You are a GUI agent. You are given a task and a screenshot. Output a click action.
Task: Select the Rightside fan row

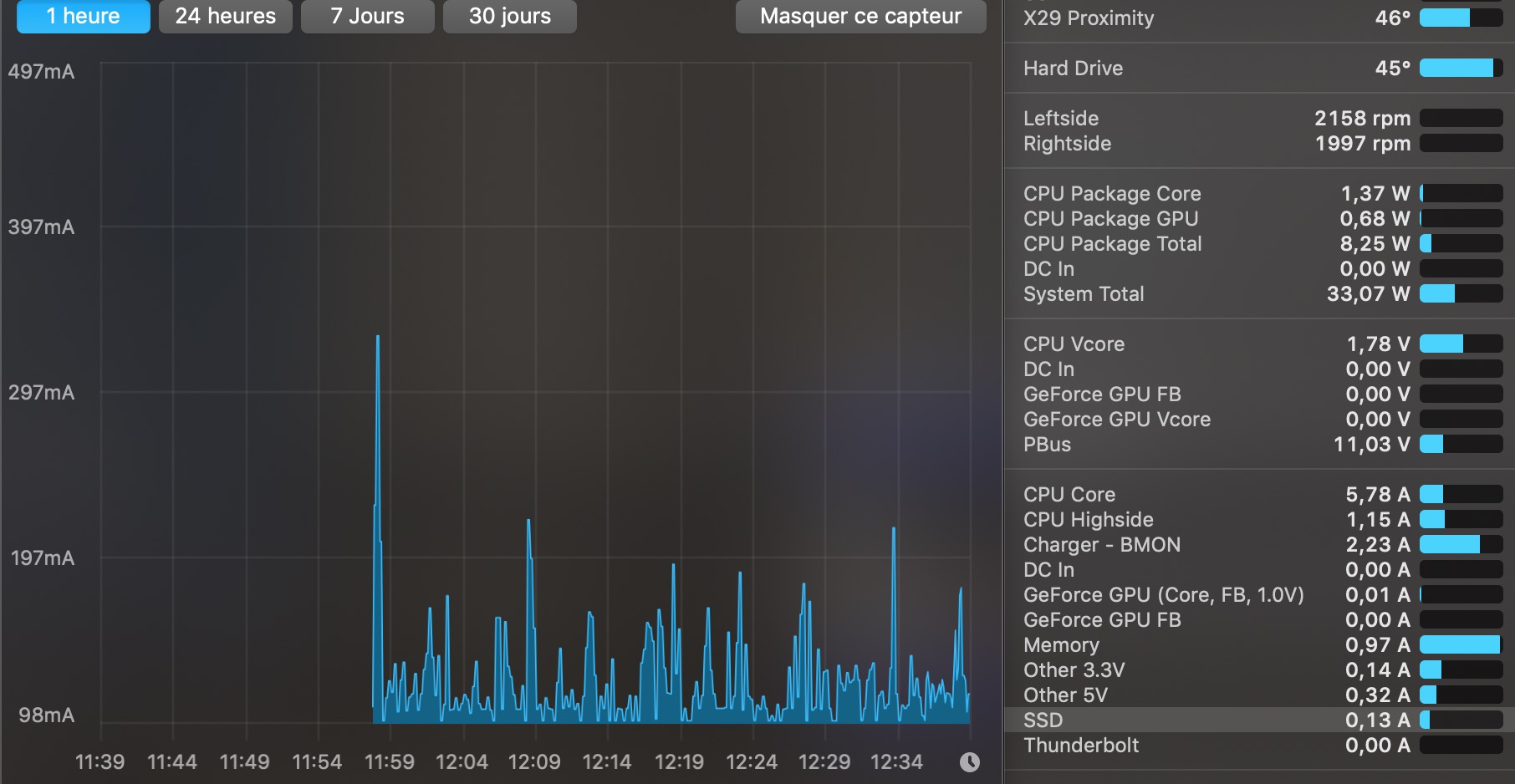[x=1259, y=143]
